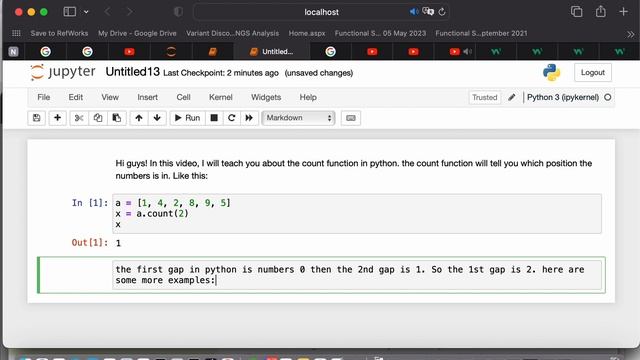Screen dimensions: 640x360
Task: Click the Python 3 (ipykernel) kernel name
Action: click(x=563, y=97)
